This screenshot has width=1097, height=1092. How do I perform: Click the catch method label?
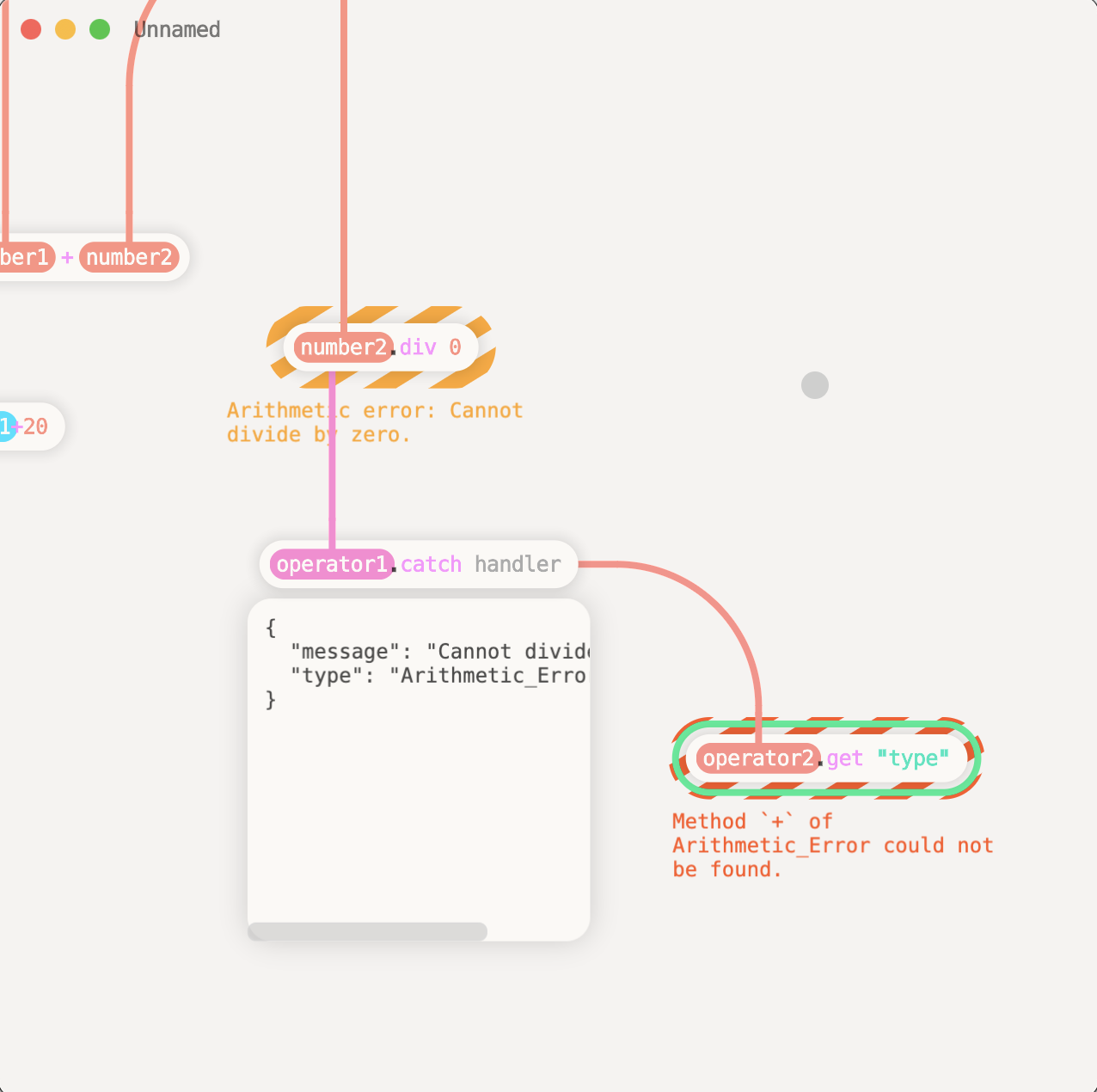[x=430, y=564]
